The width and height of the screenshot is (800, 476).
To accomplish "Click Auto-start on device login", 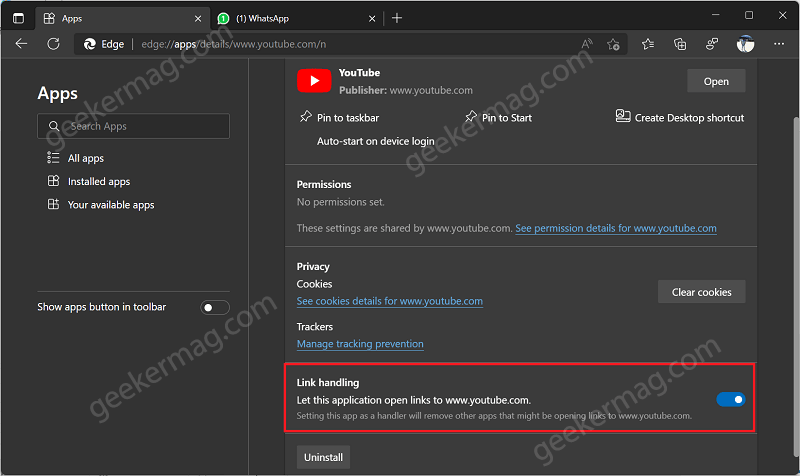I will click(376, 141).
